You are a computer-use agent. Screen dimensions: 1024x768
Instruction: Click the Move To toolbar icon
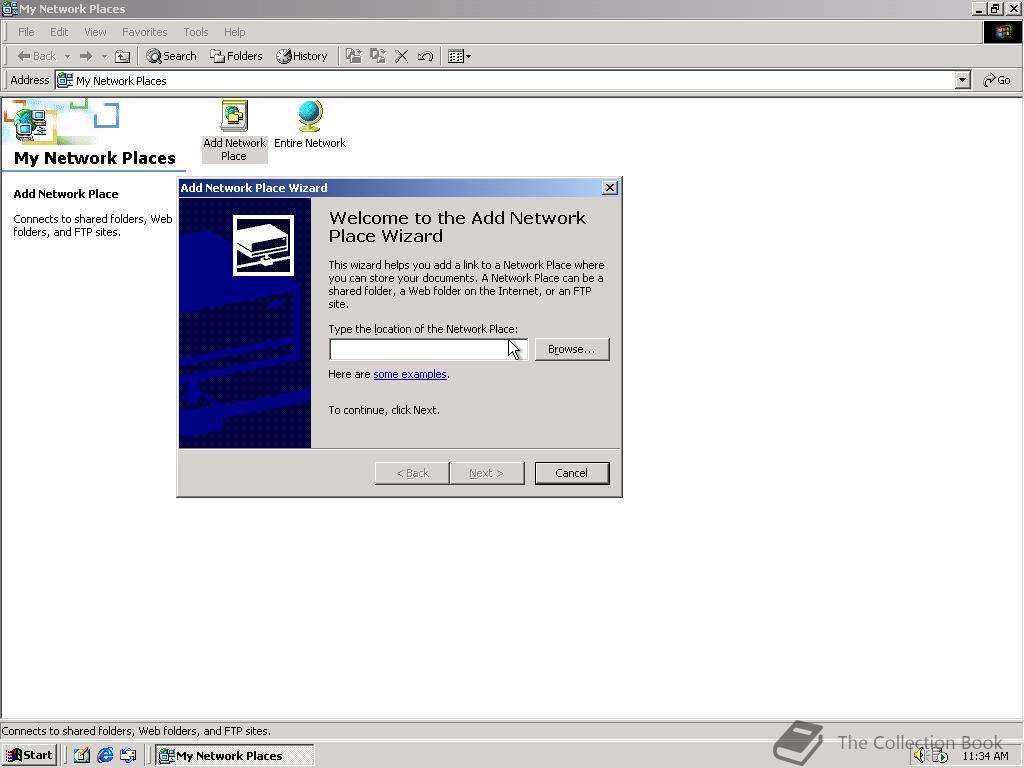pyautogui.click(x=353, y=56)
